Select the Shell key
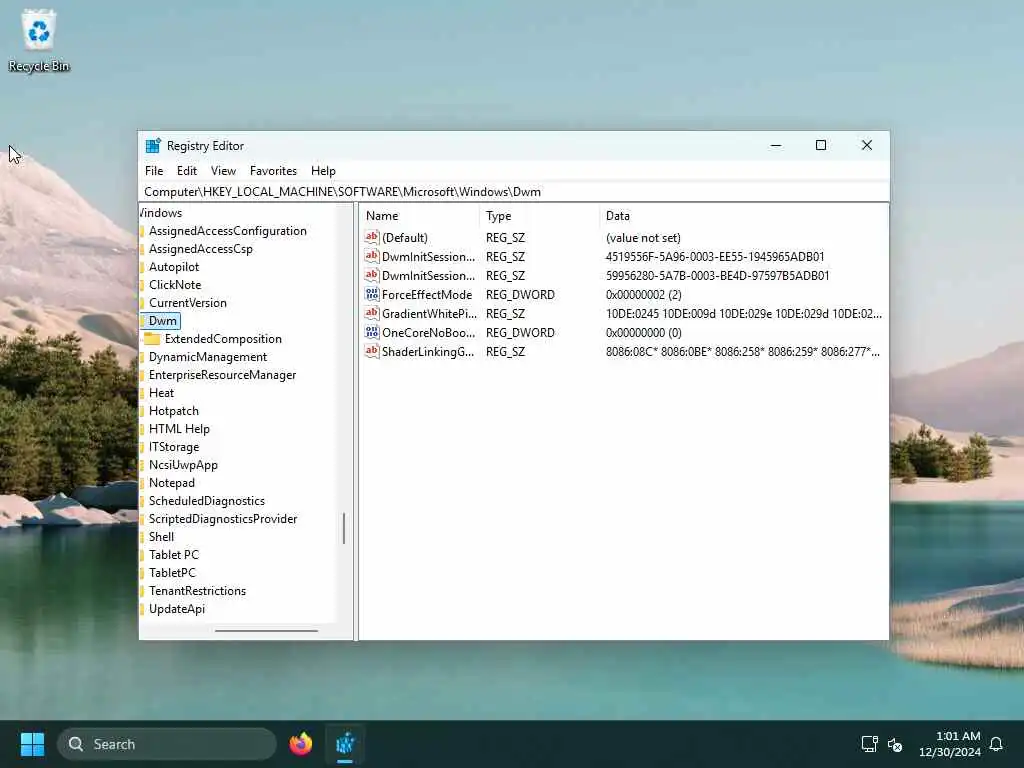Screen dimensions: 1024x768 click(x=161, y=536)
